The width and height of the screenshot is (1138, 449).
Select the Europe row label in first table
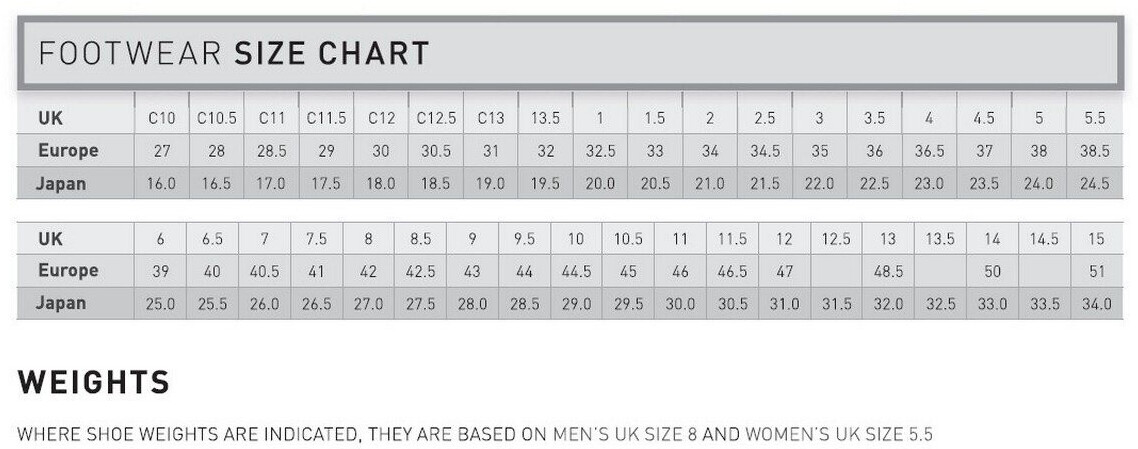[x=67, y=150]
